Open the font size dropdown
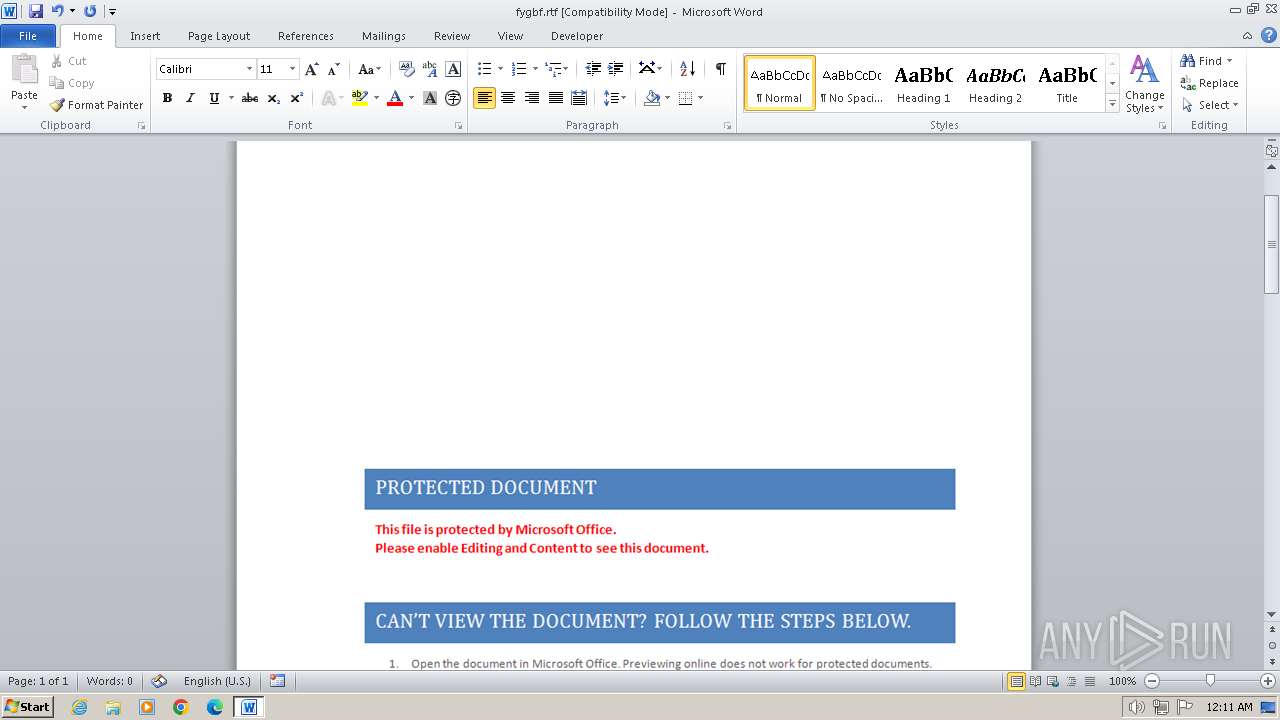Screen dimensions: 1280x720 tap(292, 69)
